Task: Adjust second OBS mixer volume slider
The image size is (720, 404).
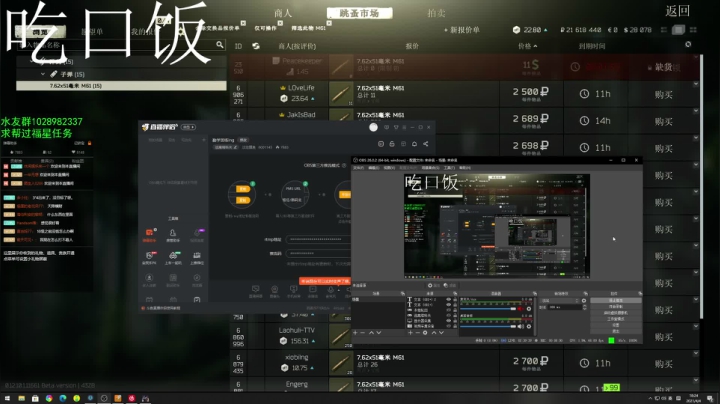Action: 488,326
